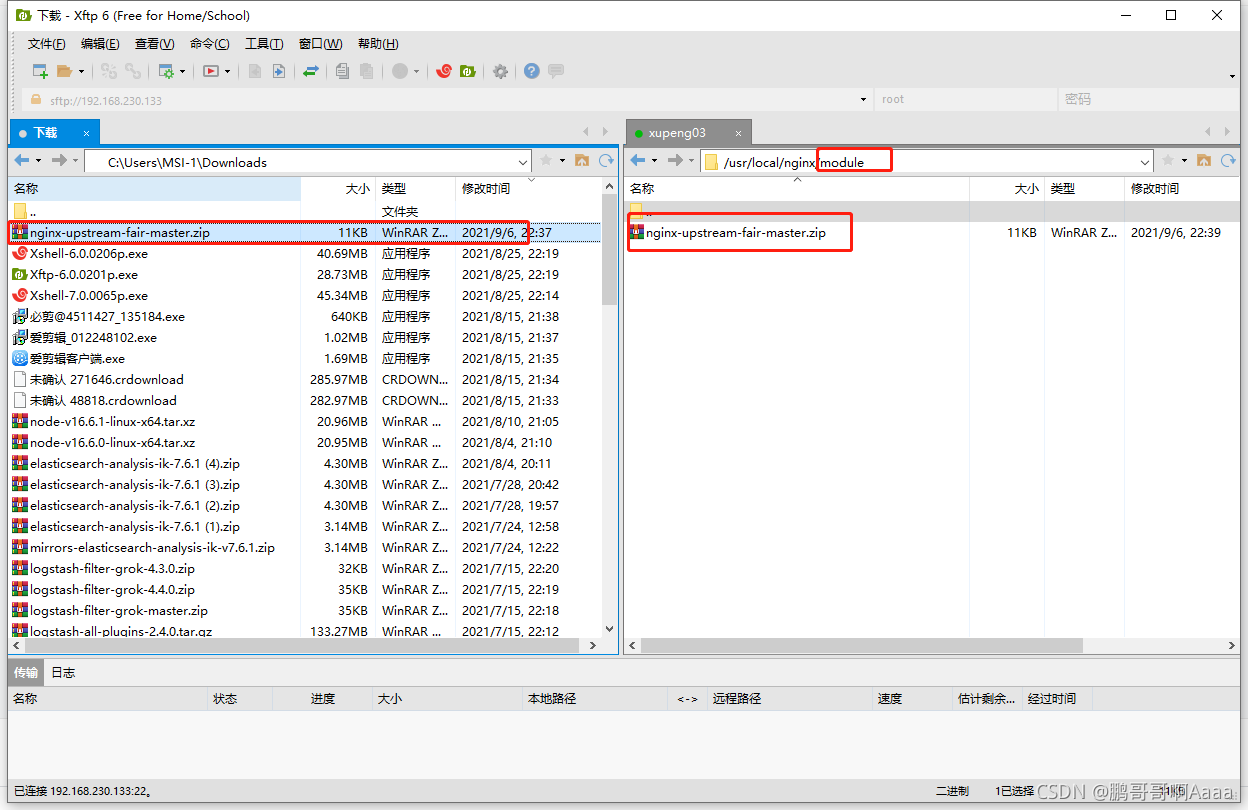This screenshot has width=1248, height=810.
Task: Expand the address bar host dropdown
Action: point(864,100)
